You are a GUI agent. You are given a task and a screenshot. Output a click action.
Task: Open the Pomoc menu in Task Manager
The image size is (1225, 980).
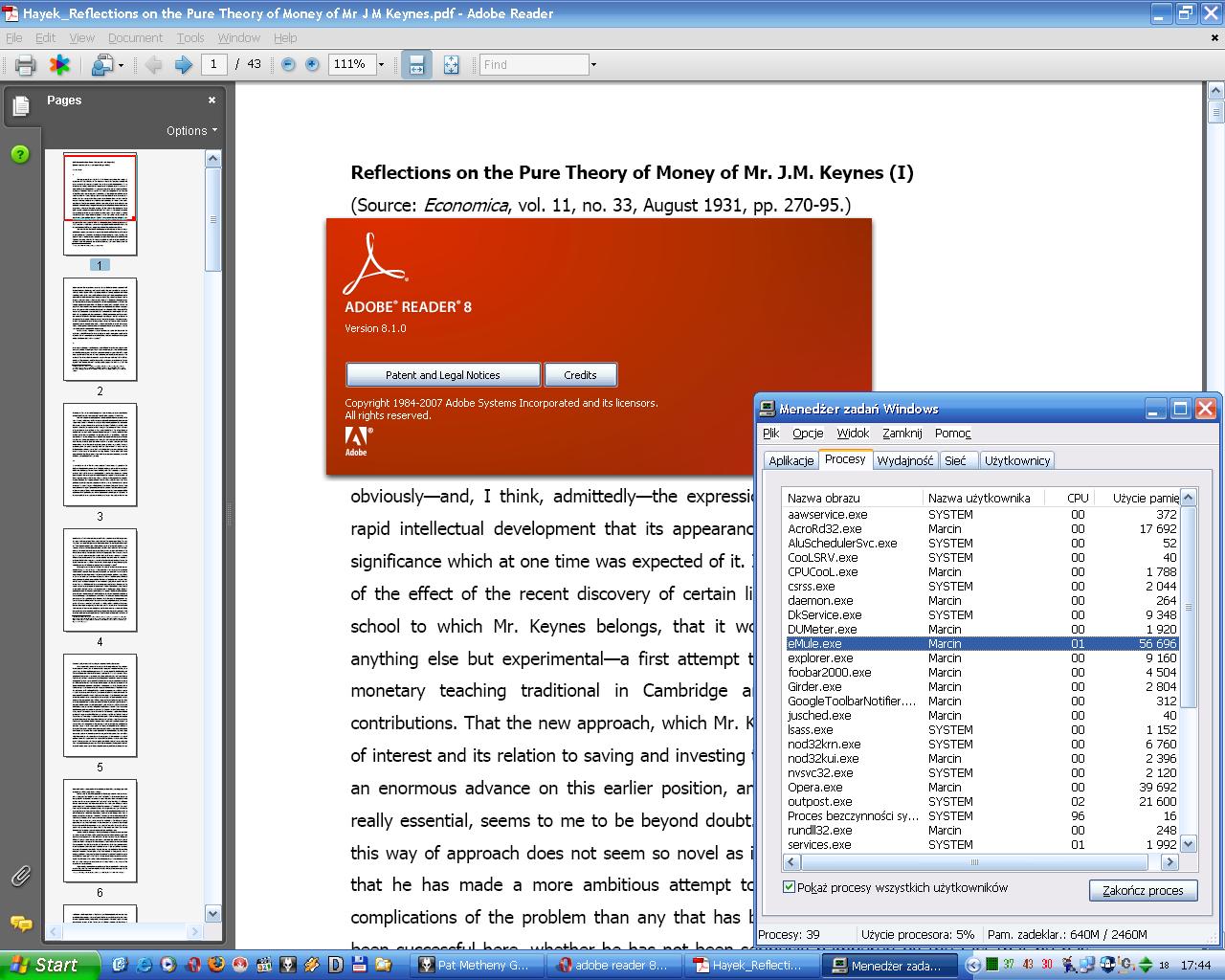pos(952,434)
